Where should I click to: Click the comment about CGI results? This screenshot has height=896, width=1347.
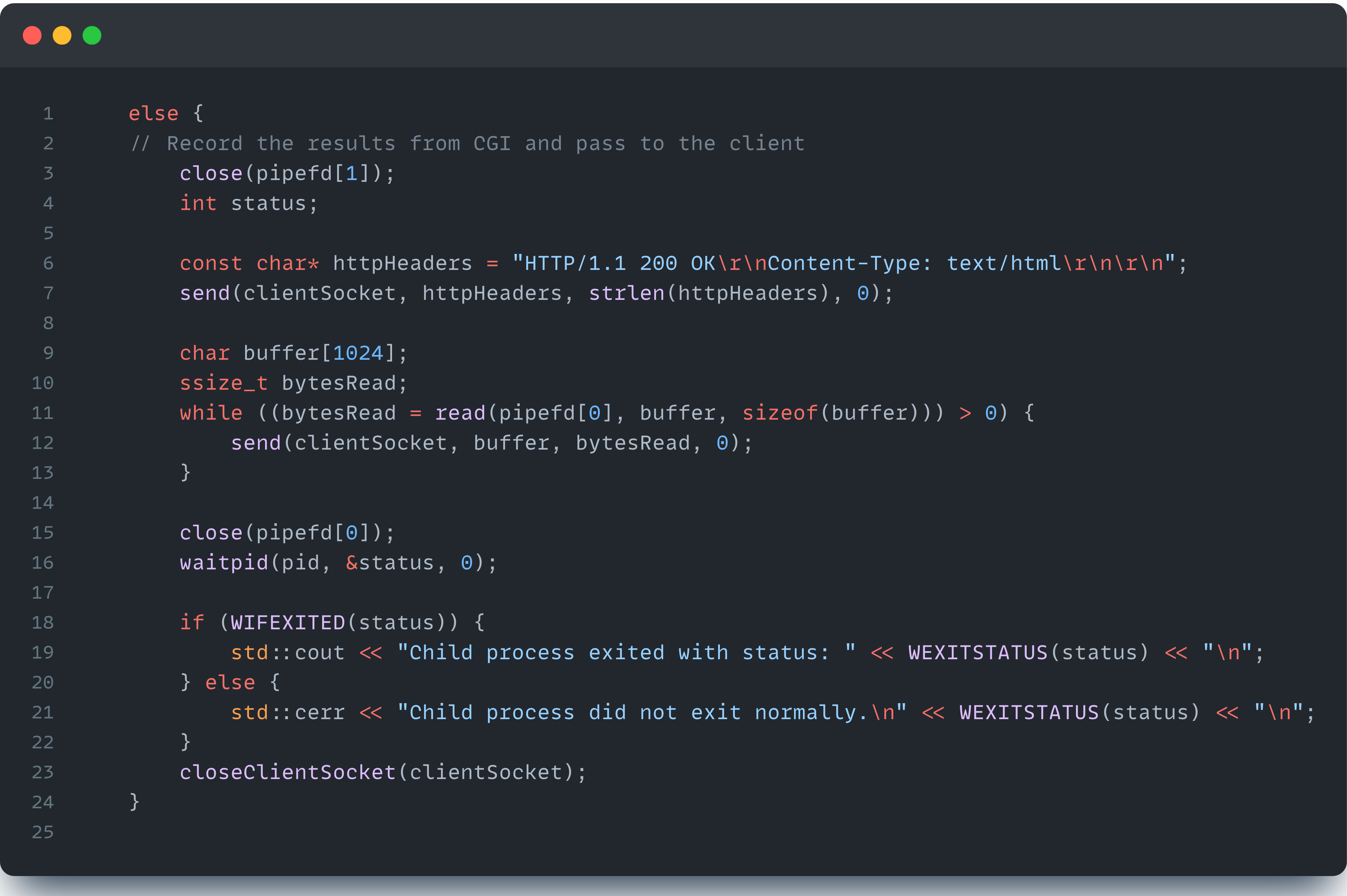tap(468, 143)
